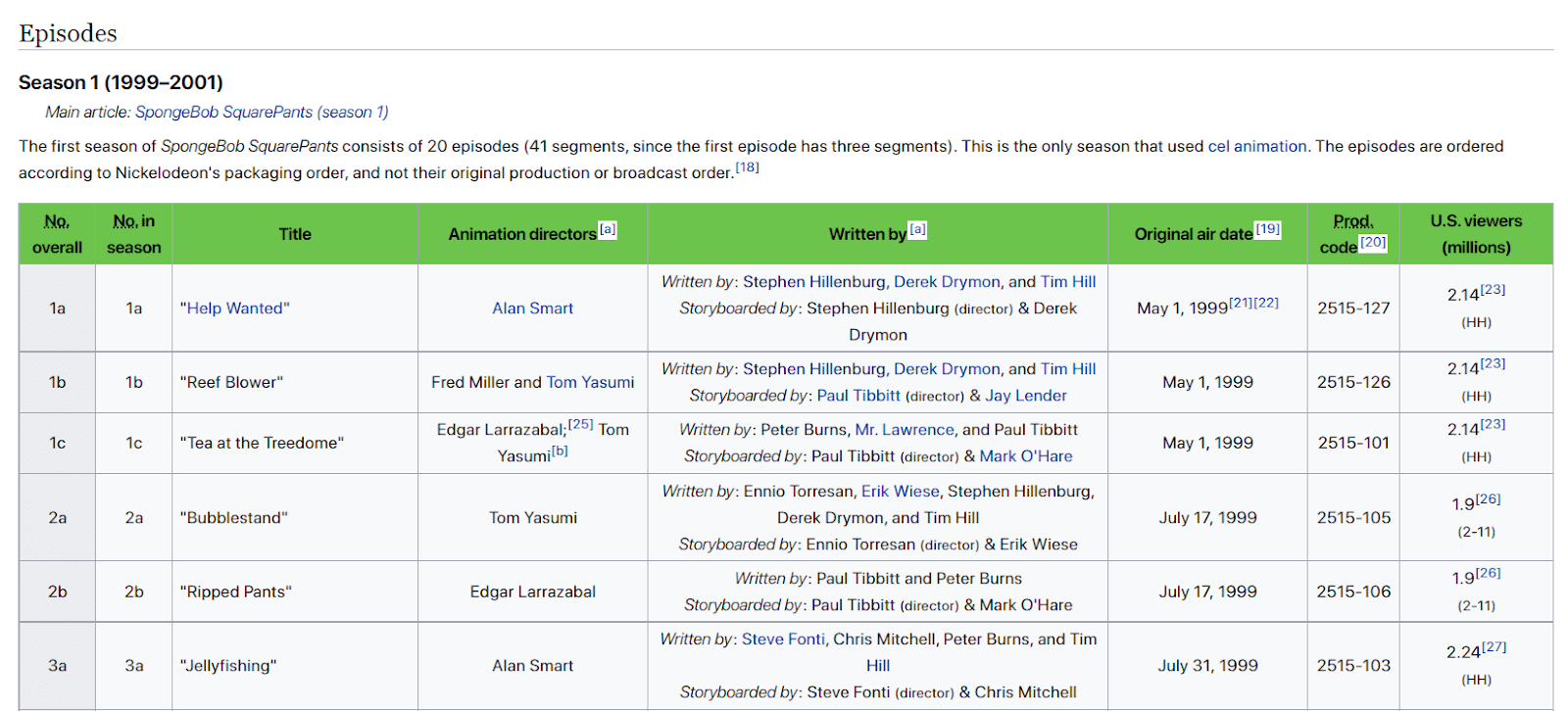Open Tim Hill link in Reef Blower row
Image resolution: width=1568 pixels, height=711 pixels.
(1068, 368)
